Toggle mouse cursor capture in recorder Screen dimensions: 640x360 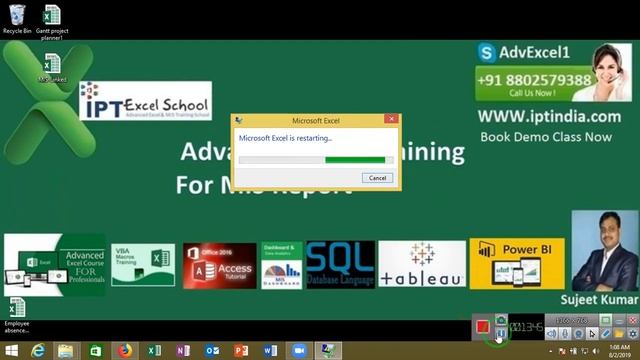[592, 333]
